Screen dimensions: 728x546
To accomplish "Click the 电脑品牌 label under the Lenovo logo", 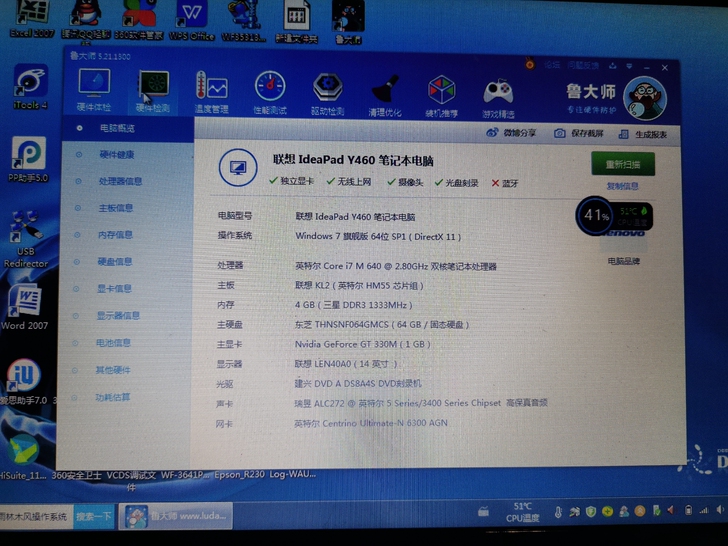I will click(624, 261).
